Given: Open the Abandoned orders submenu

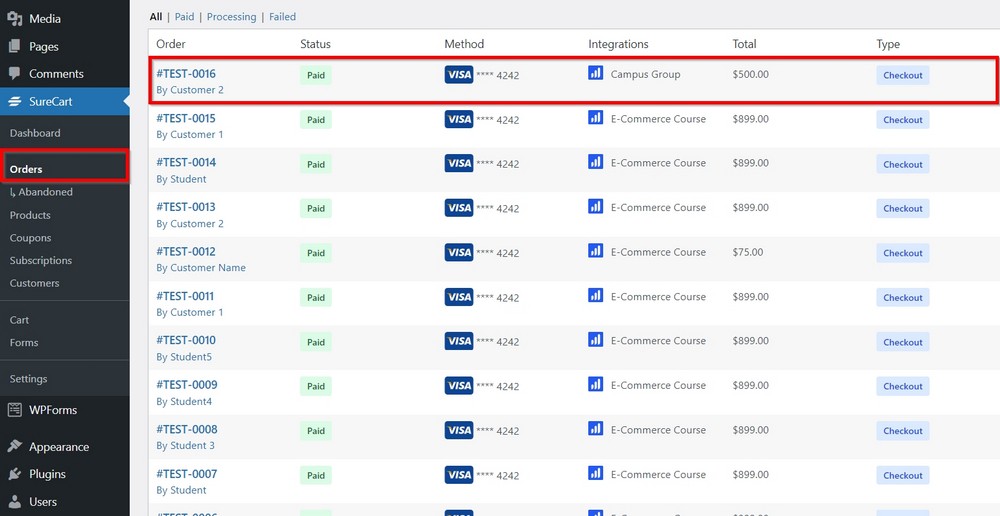Looking at the screenshot, I should 45,192.
